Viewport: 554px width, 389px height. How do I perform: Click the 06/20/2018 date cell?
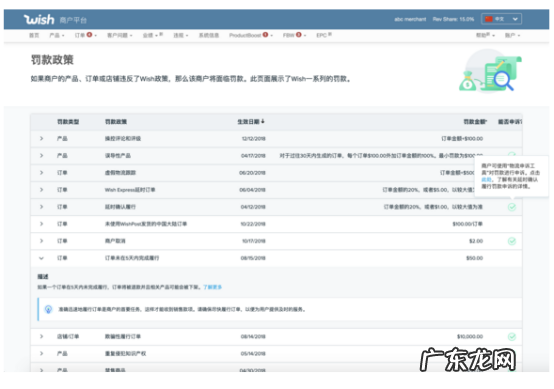coord(252,173)
